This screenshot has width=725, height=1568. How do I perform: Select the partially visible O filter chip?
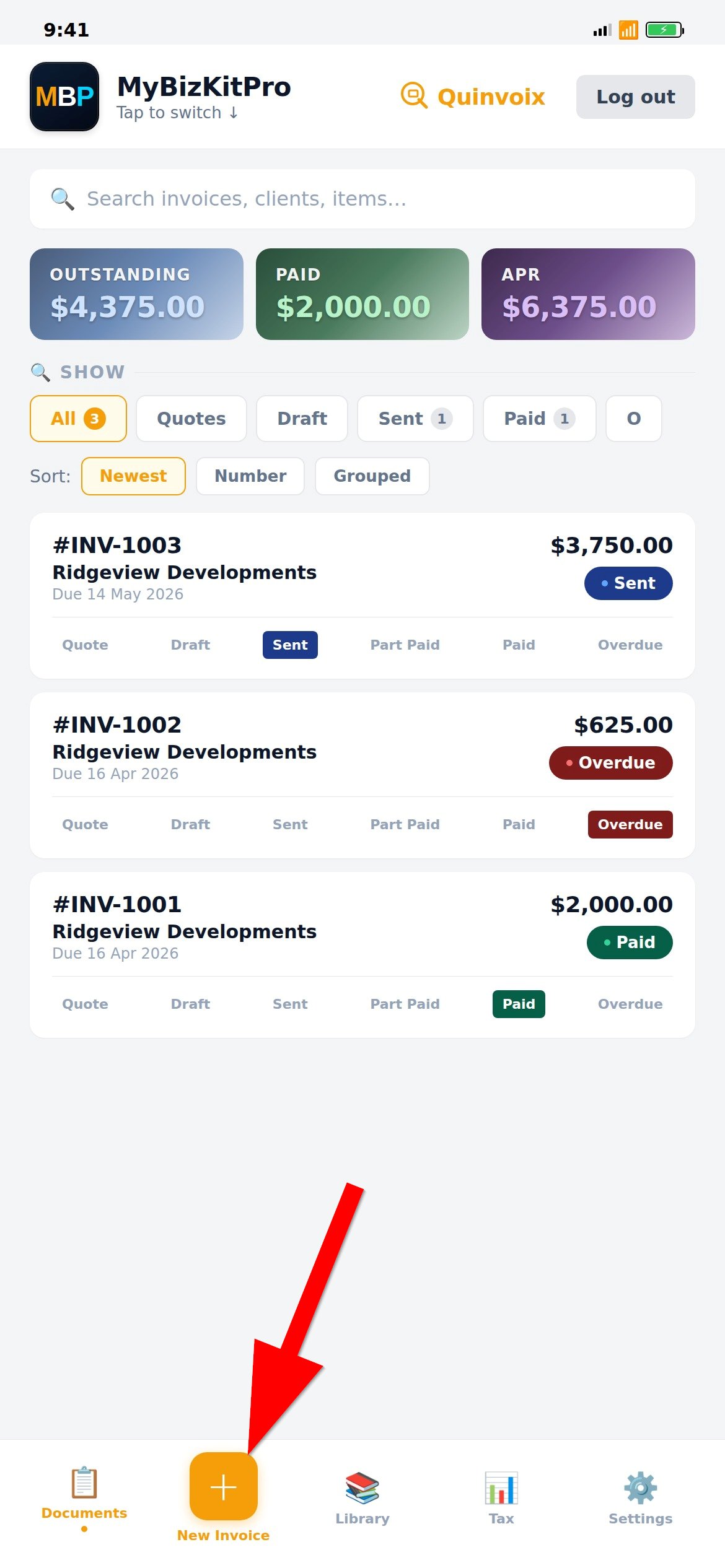pos(634,419)
